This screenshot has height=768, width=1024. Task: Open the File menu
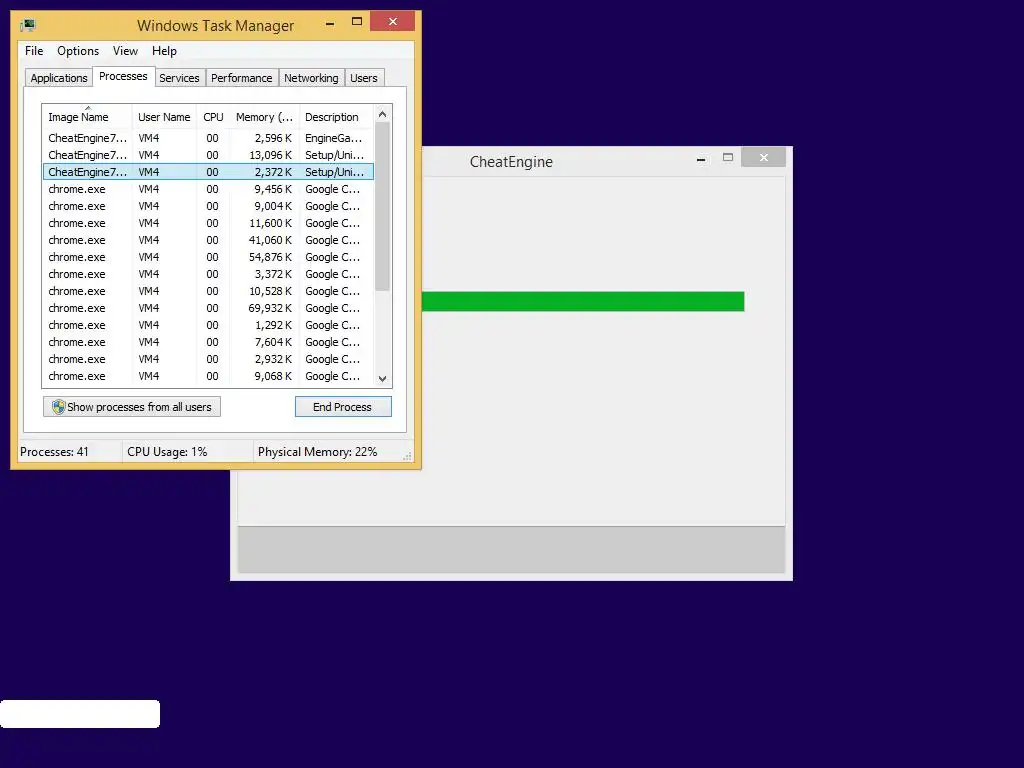coord(34,51)
